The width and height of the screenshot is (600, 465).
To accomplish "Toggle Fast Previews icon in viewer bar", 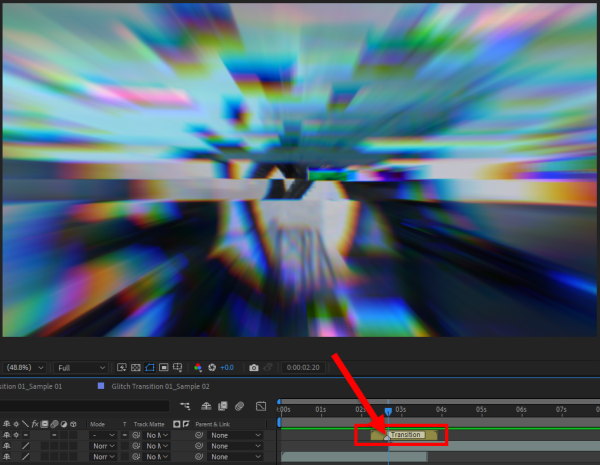I will click(x=122, y=368).
